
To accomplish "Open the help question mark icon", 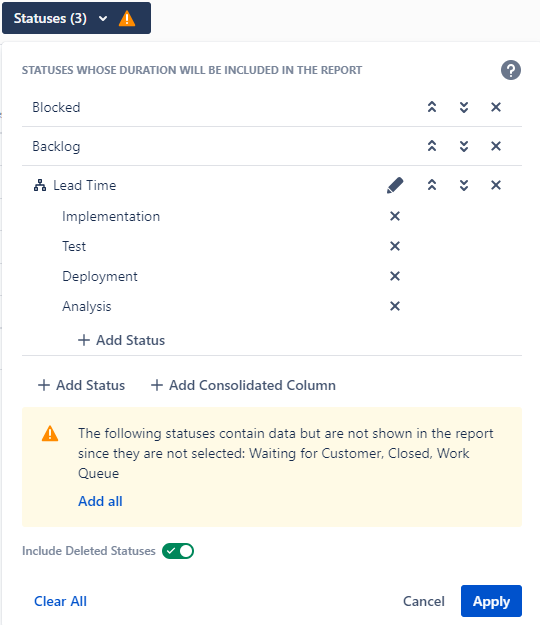I will pos(511,70).
